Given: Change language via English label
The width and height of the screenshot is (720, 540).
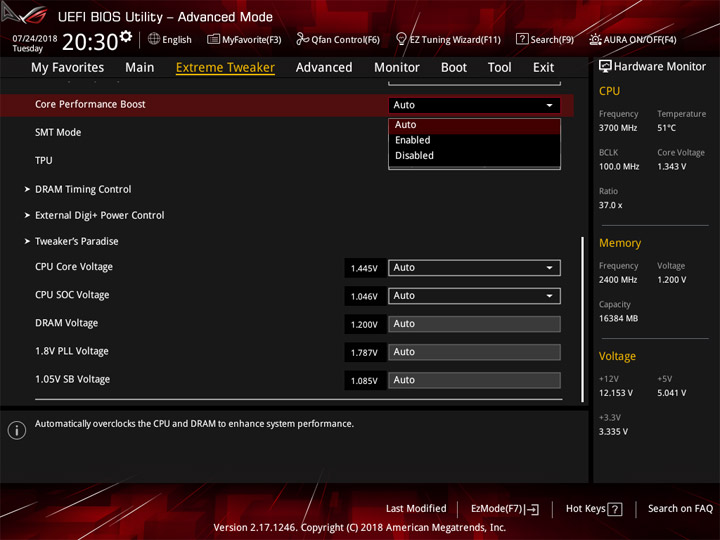Looking at the screenshot, I should coord(177,40).
